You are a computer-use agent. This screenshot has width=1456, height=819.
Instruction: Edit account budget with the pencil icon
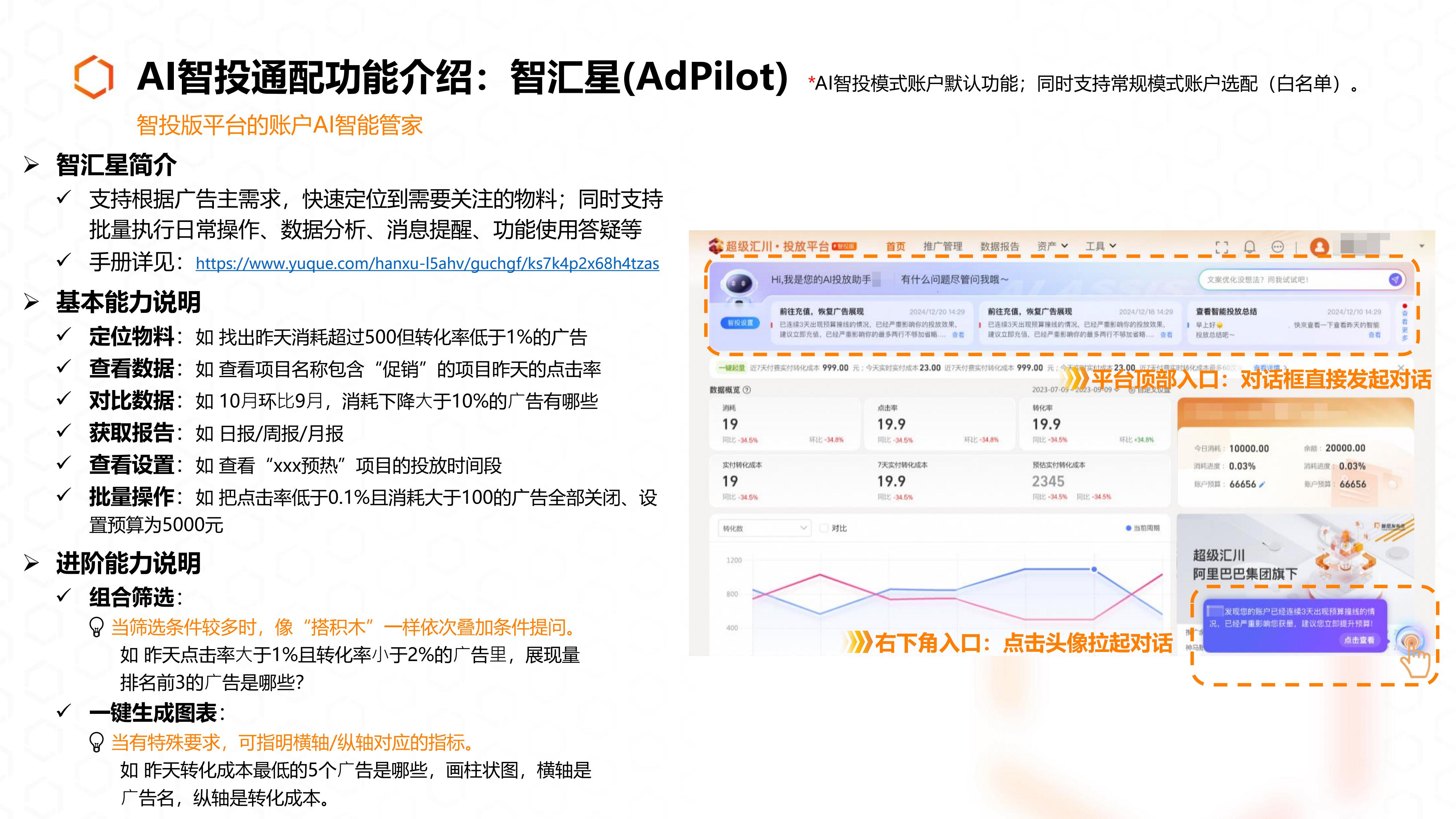pyautogui.click(x=1262, y=484)
